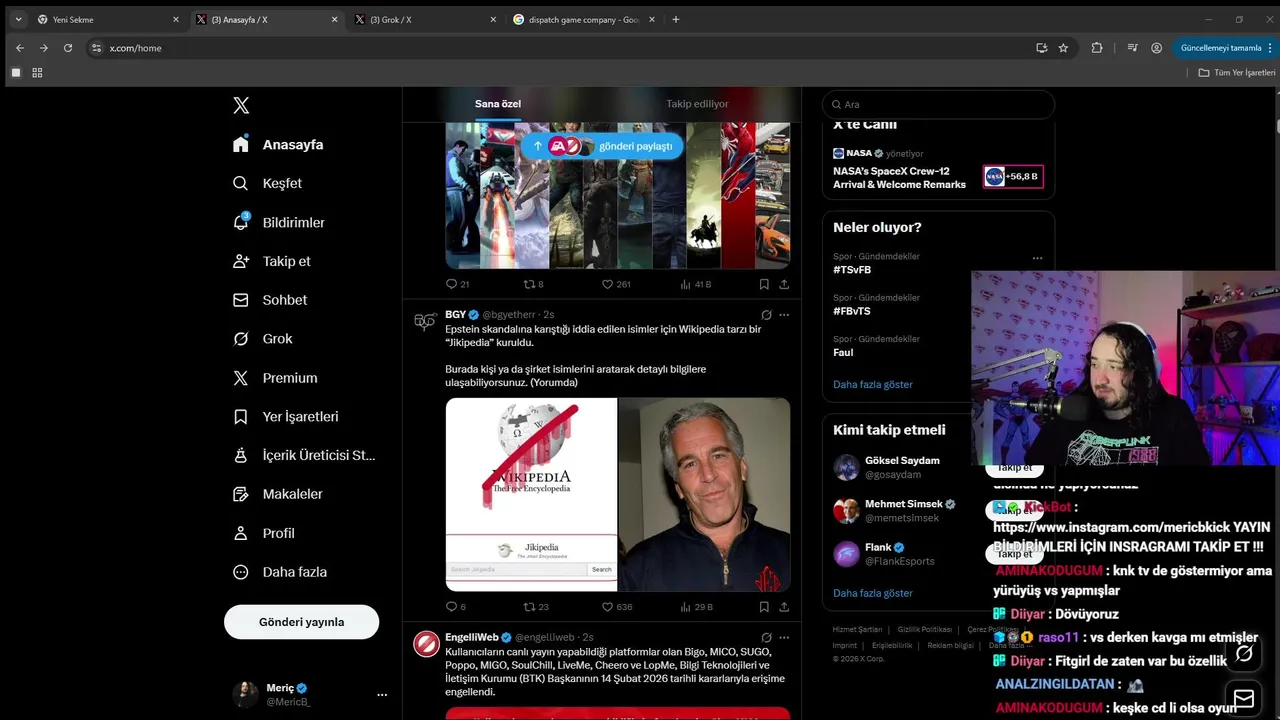
Task: Expand Daha fazla menu in sidebar
Action: [279, 572]
